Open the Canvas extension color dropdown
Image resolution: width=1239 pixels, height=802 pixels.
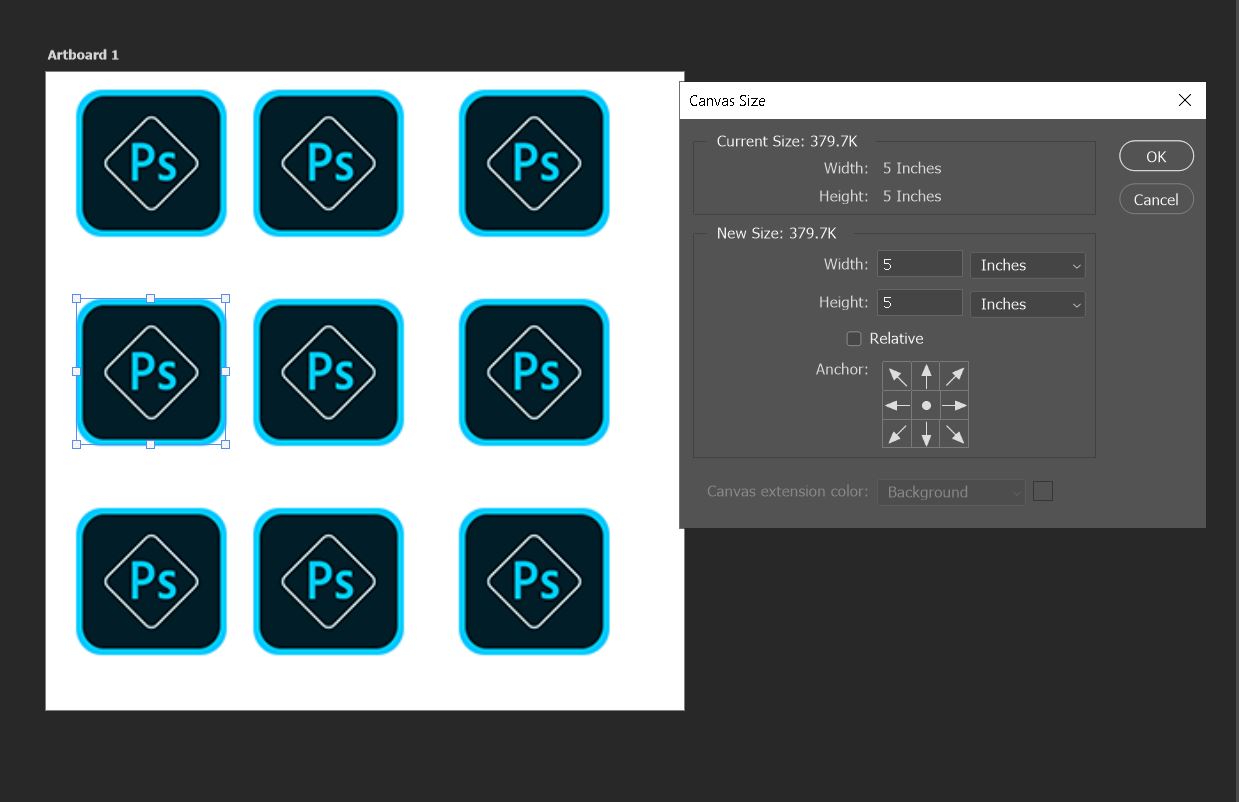click(x=950, y=491)
